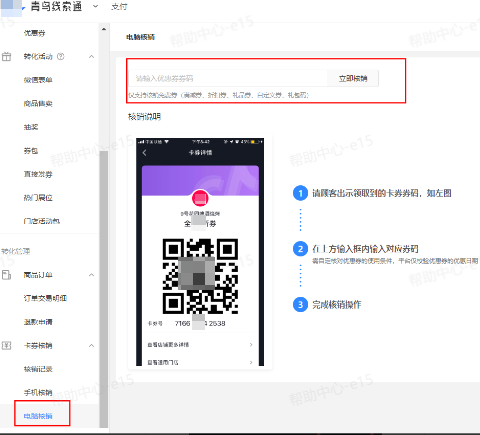
Task: Open 热门展位 in the sidebar
Action: tap(38, 198)
